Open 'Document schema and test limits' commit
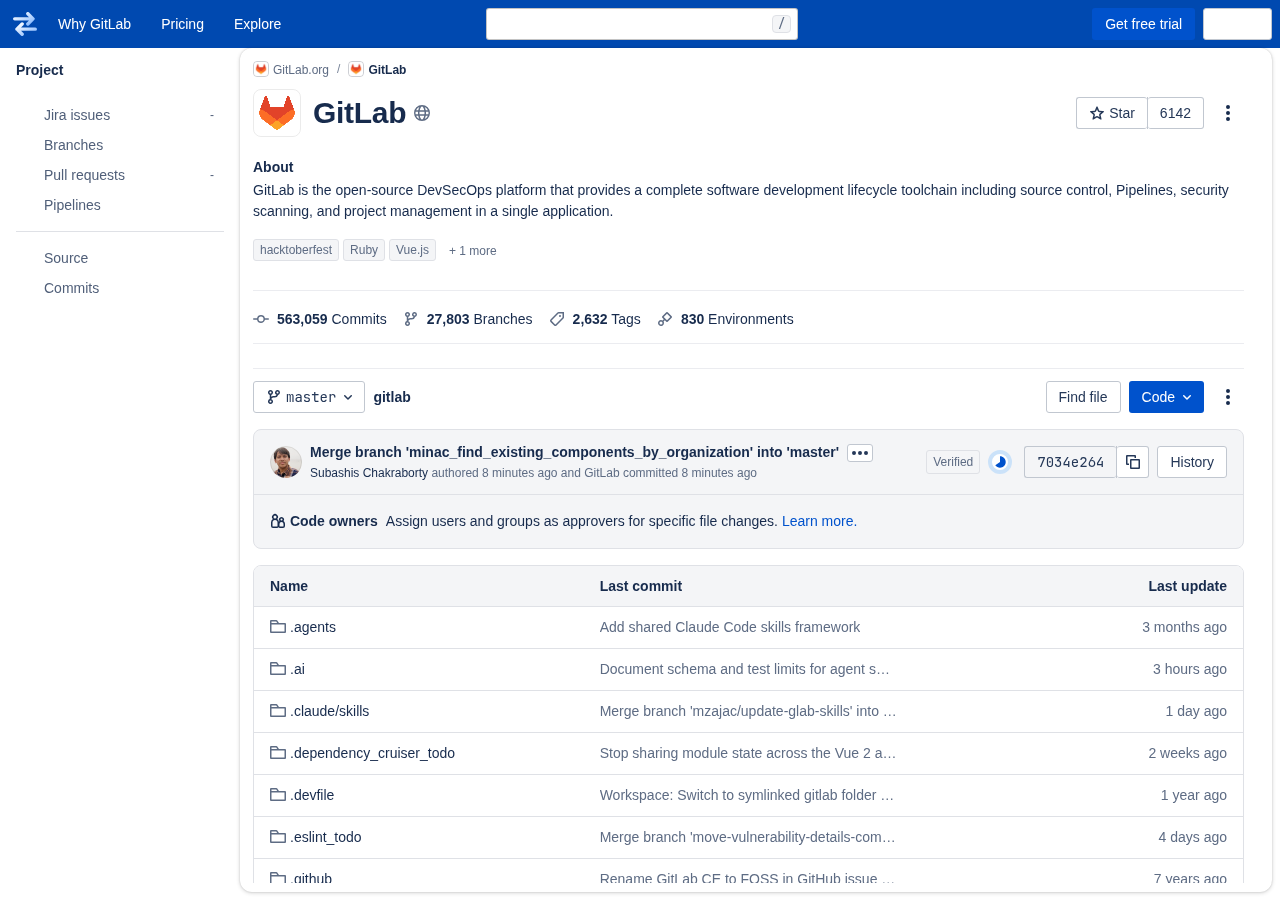Viewport: 1280px width, 900px height. coord(745,669)
